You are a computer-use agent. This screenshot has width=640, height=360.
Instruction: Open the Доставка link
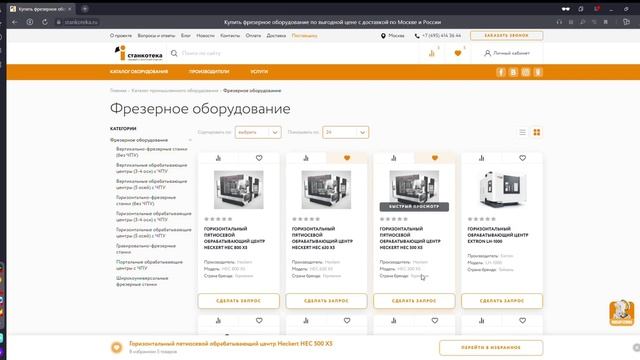[276, 36]
